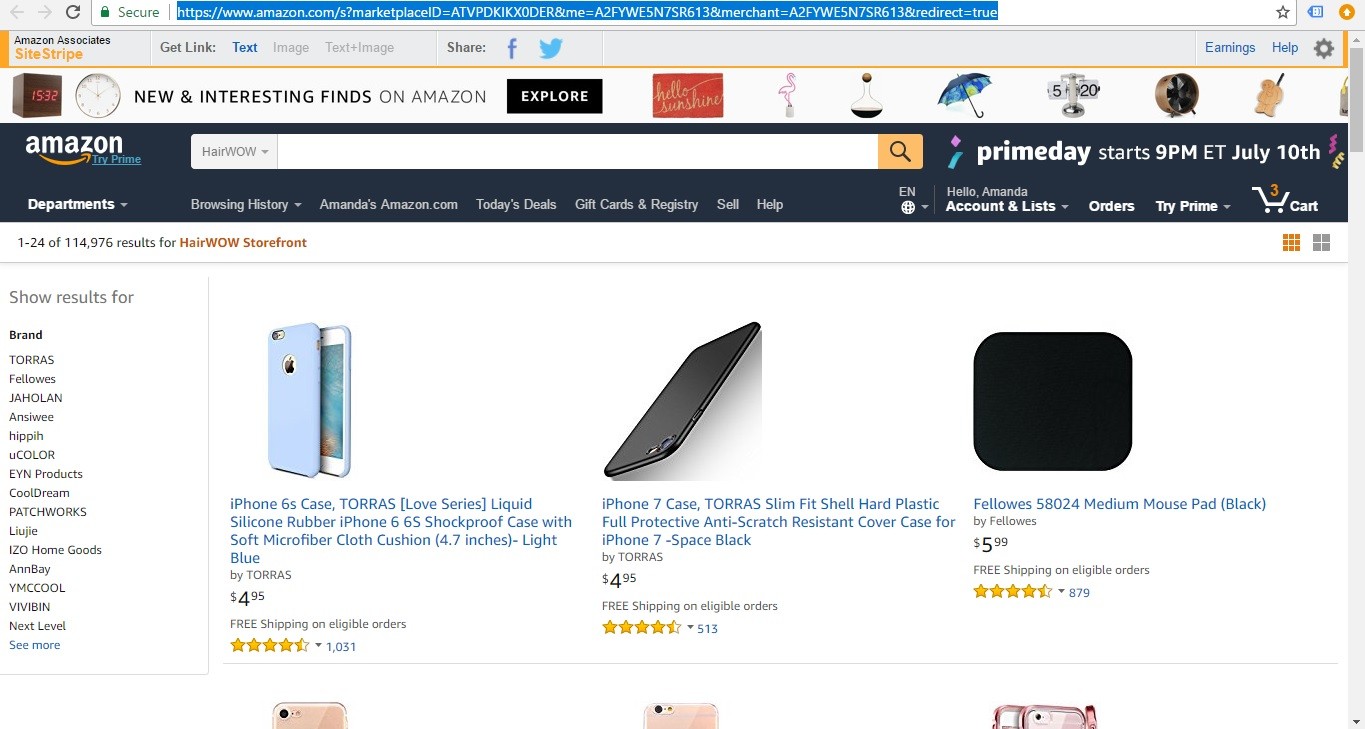
Task: Open the Orders page
Action: click(x=1111, y=206)
